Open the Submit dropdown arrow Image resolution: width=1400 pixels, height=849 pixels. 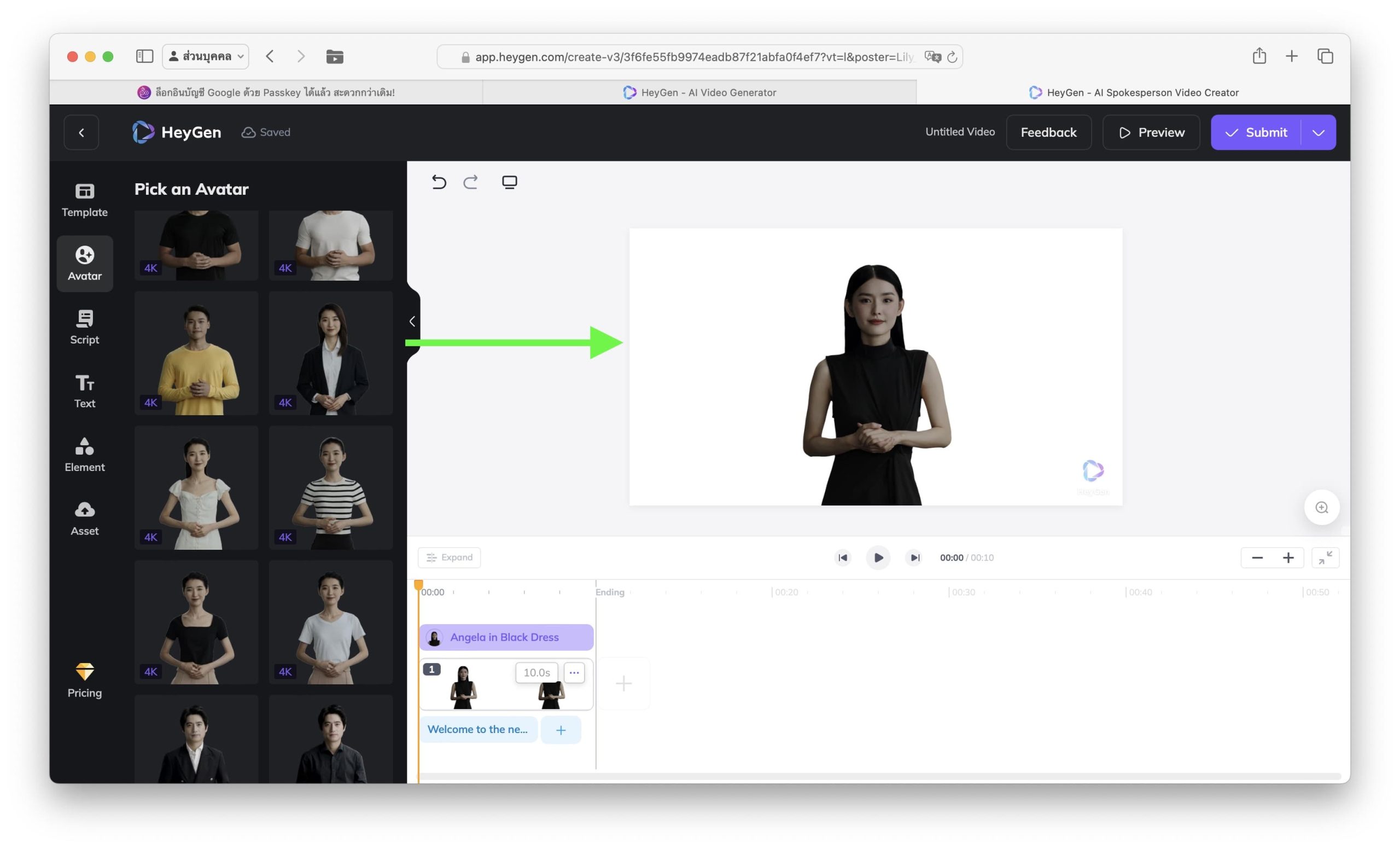1317,132
